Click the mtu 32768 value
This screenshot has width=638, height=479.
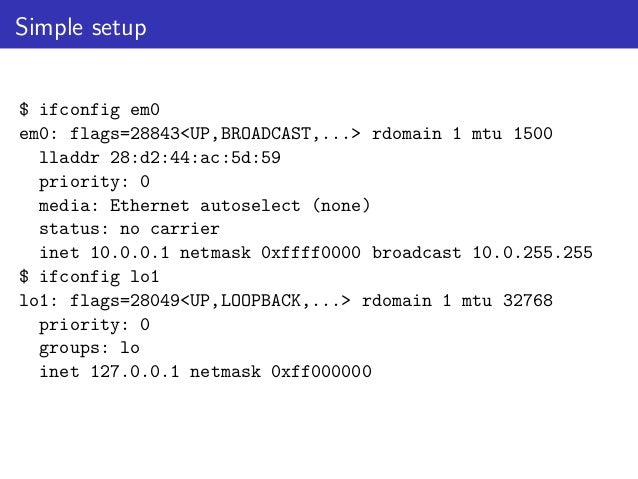tap(507, 301)
